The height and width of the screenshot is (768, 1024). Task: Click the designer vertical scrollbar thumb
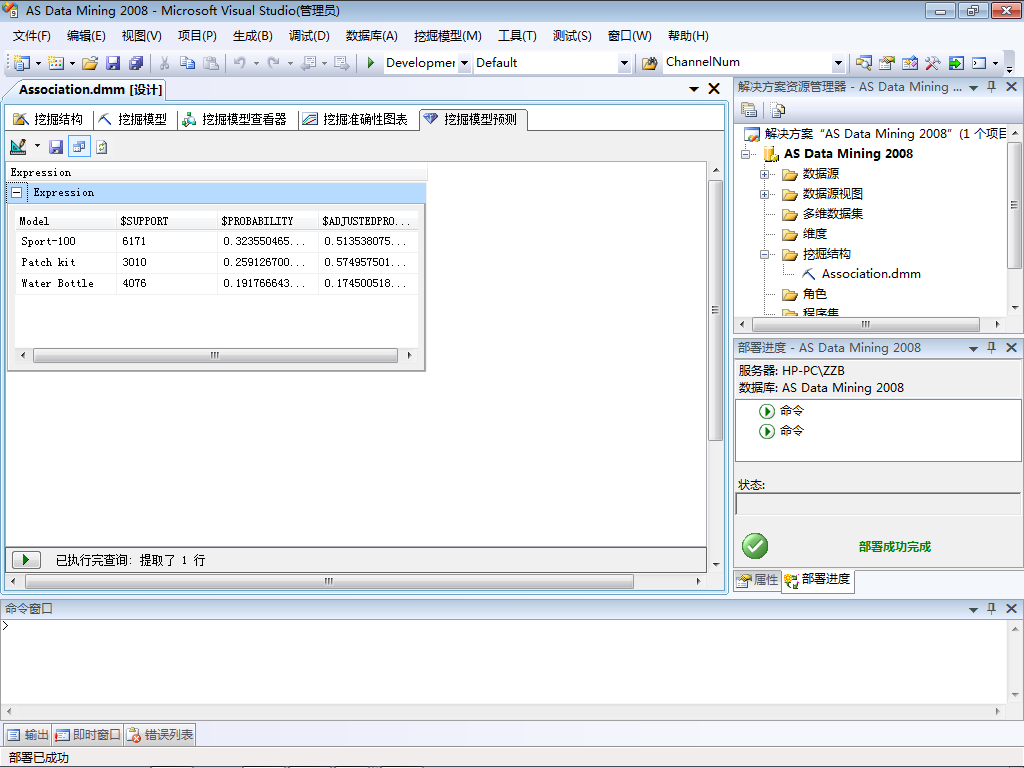tap(716, 310)
